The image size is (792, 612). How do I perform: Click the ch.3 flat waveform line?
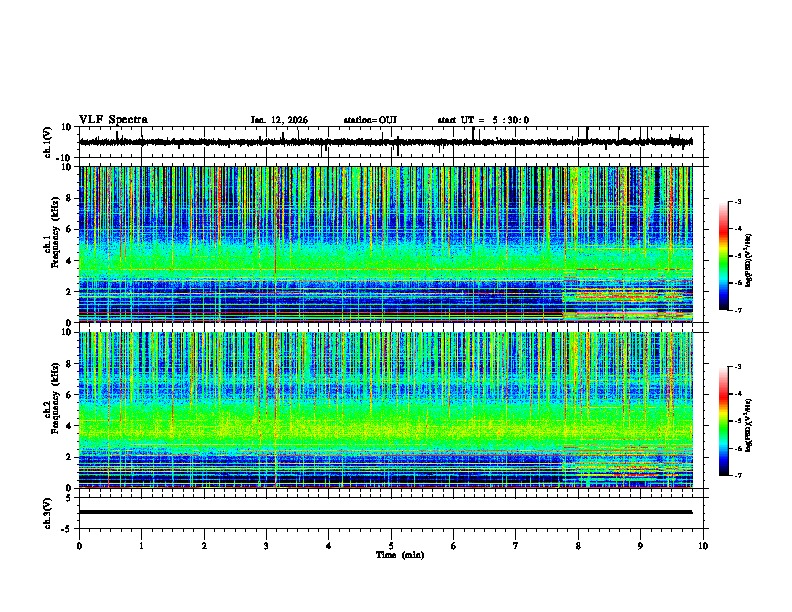385,512
